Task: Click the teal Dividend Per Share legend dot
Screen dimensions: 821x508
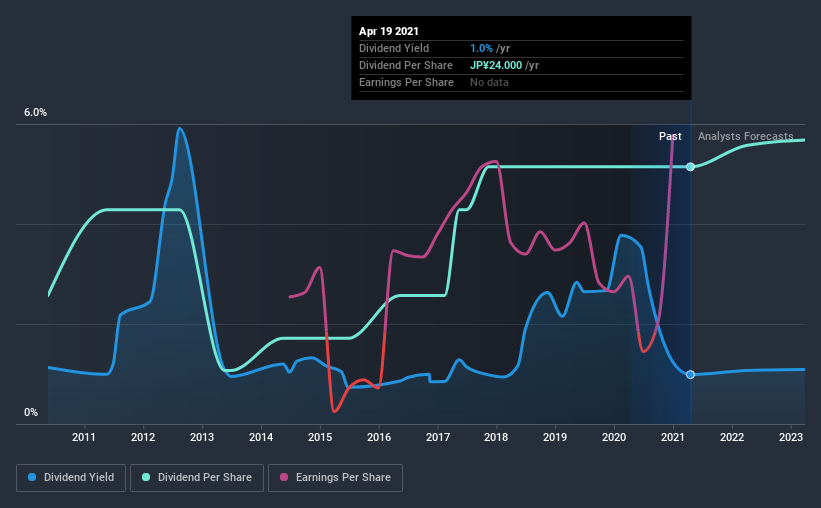Action: [146, 477]
